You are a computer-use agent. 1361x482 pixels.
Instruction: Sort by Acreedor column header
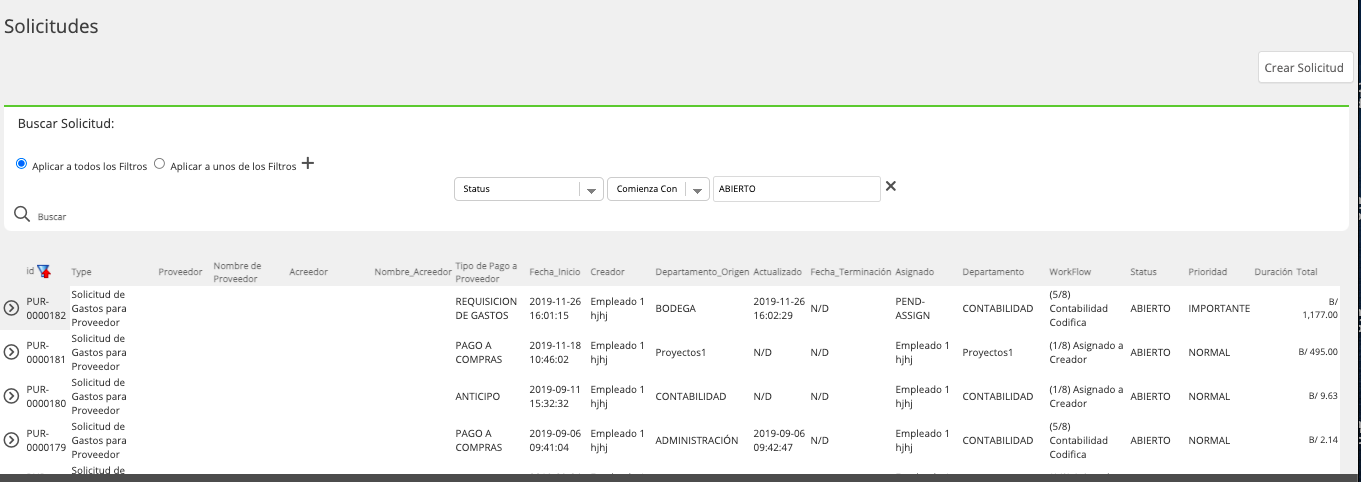click(x=308, y=272)
